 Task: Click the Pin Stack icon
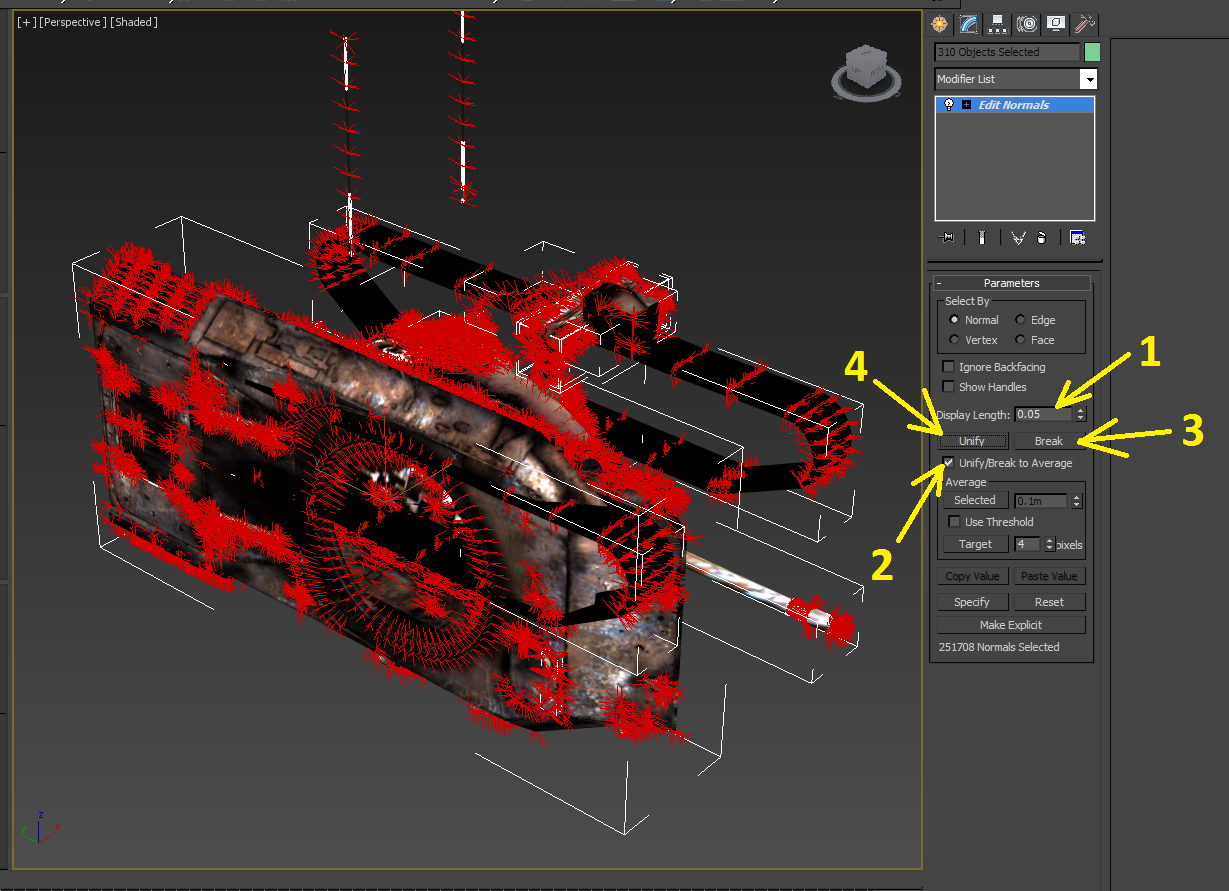(x=948, y=238)
